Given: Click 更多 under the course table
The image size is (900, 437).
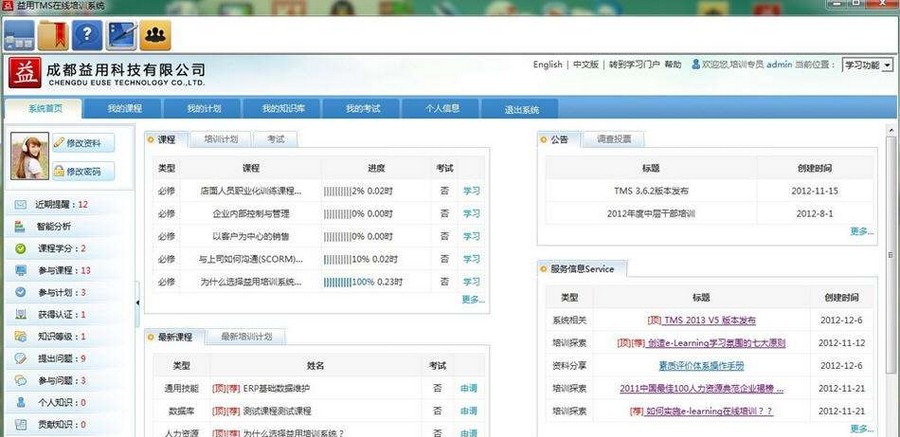Looking at the screenshot, I should coord(473,299).
